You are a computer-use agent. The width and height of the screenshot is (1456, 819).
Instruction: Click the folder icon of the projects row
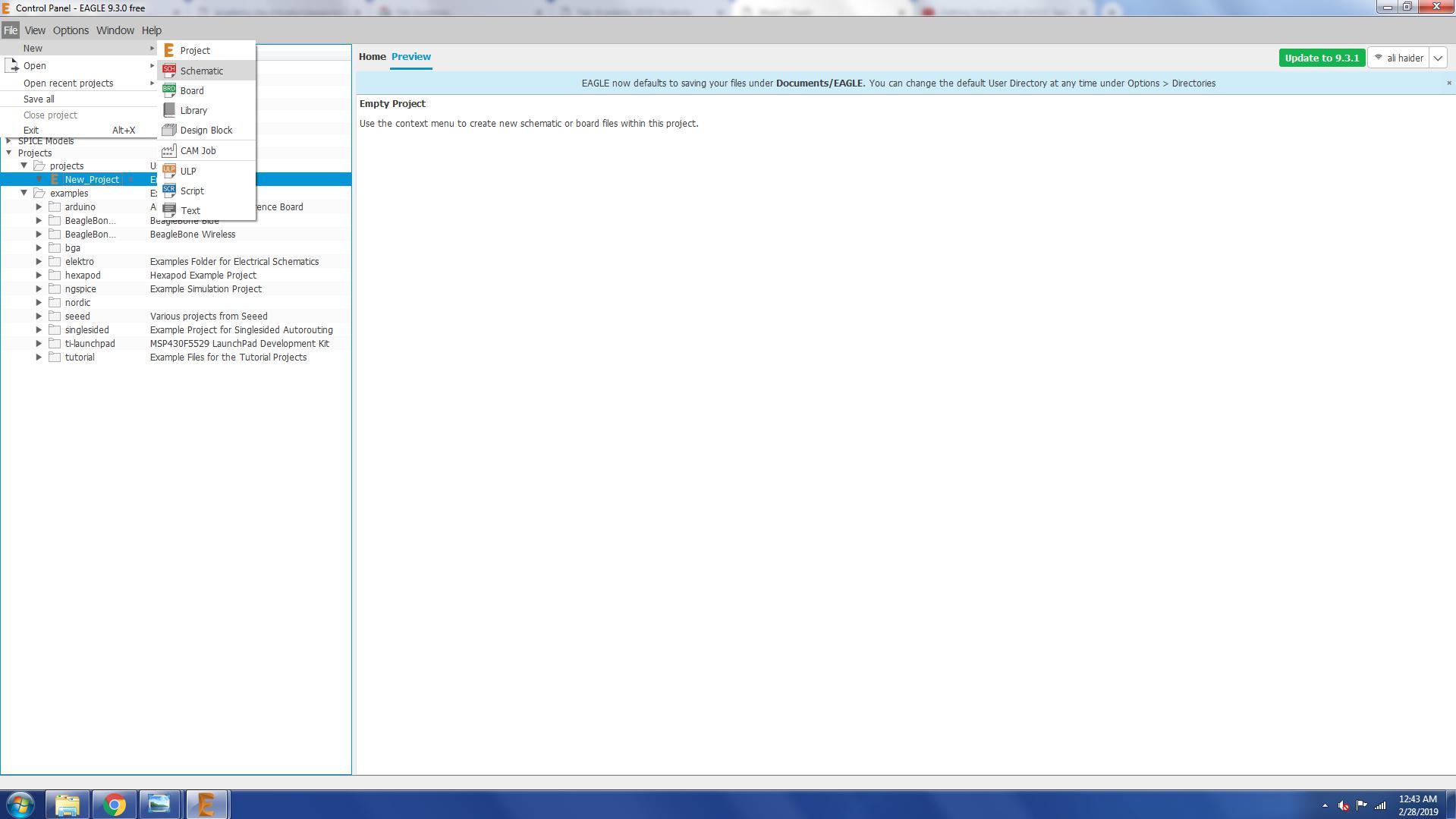39,165
